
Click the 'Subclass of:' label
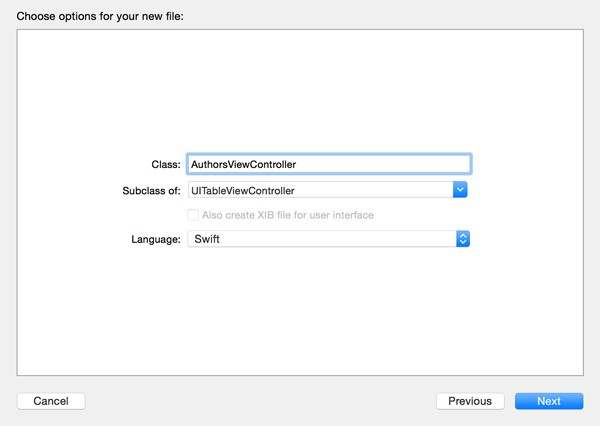(x=152, y=191)
